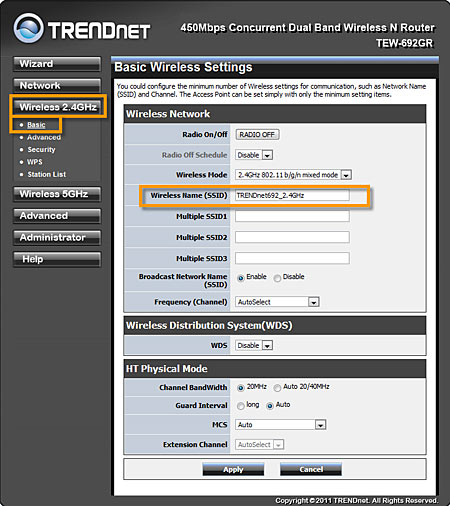Image resolution: width=450 pixels, height=506 pixels.
Task: Select Auto 20/40MHz channel bandwidth
Action: pyautogui.click(x=277, y=388)
